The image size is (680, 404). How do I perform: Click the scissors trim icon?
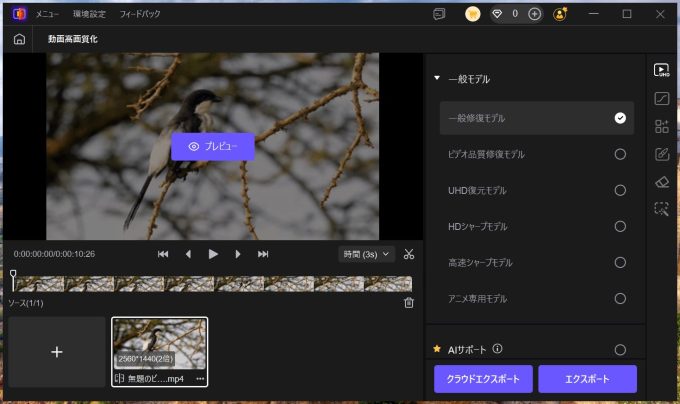point(409,254)
